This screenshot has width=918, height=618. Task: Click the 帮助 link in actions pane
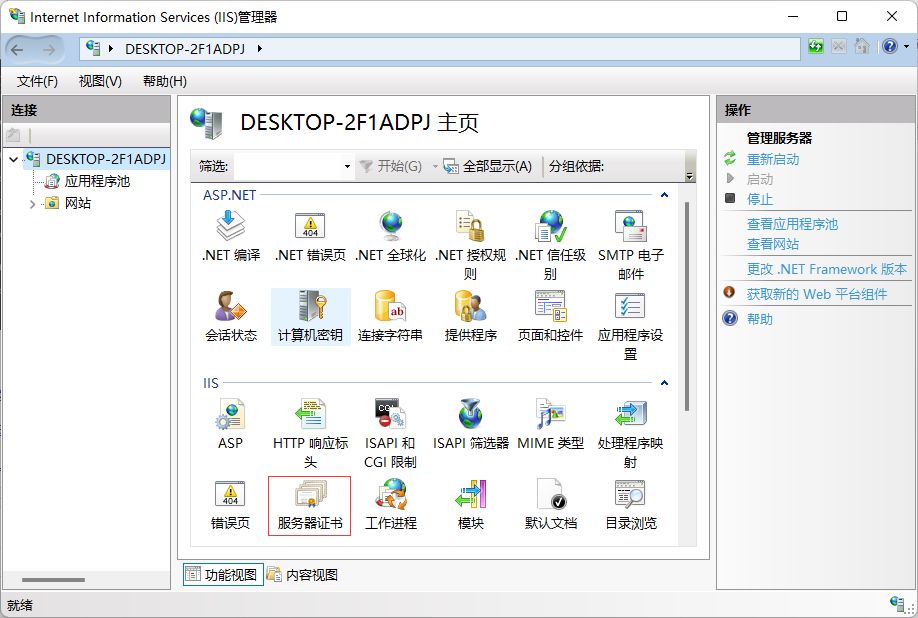pyautogui.click(x=760, y=319)
